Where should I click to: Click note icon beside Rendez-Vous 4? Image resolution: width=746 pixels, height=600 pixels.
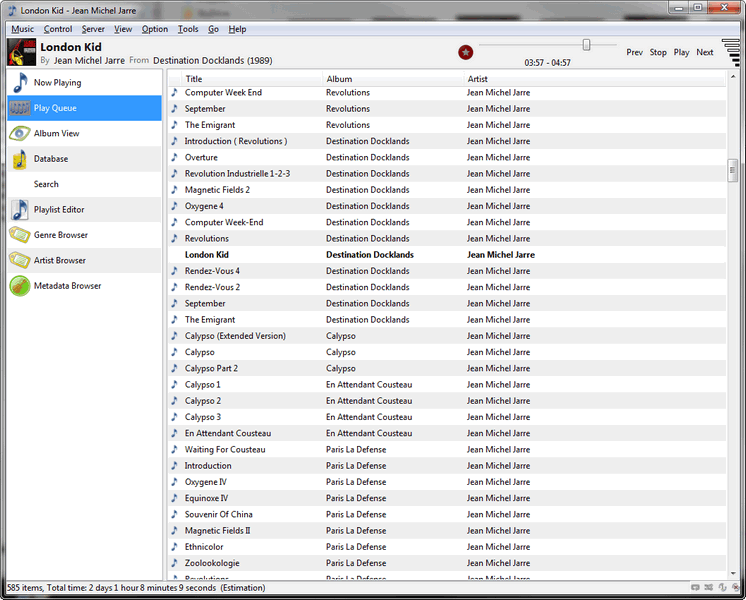(175, 271)
